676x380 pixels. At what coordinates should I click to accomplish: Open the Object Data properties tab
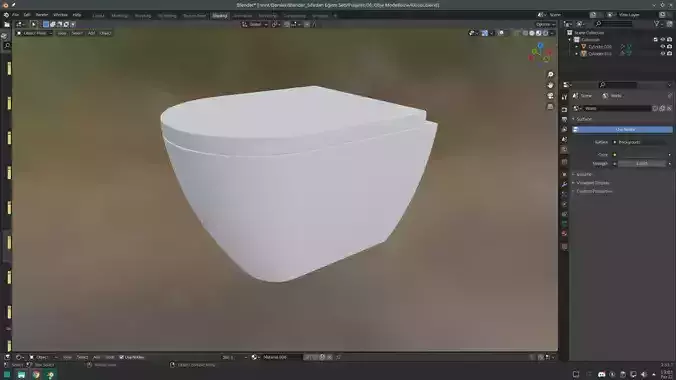pos(564,224)
